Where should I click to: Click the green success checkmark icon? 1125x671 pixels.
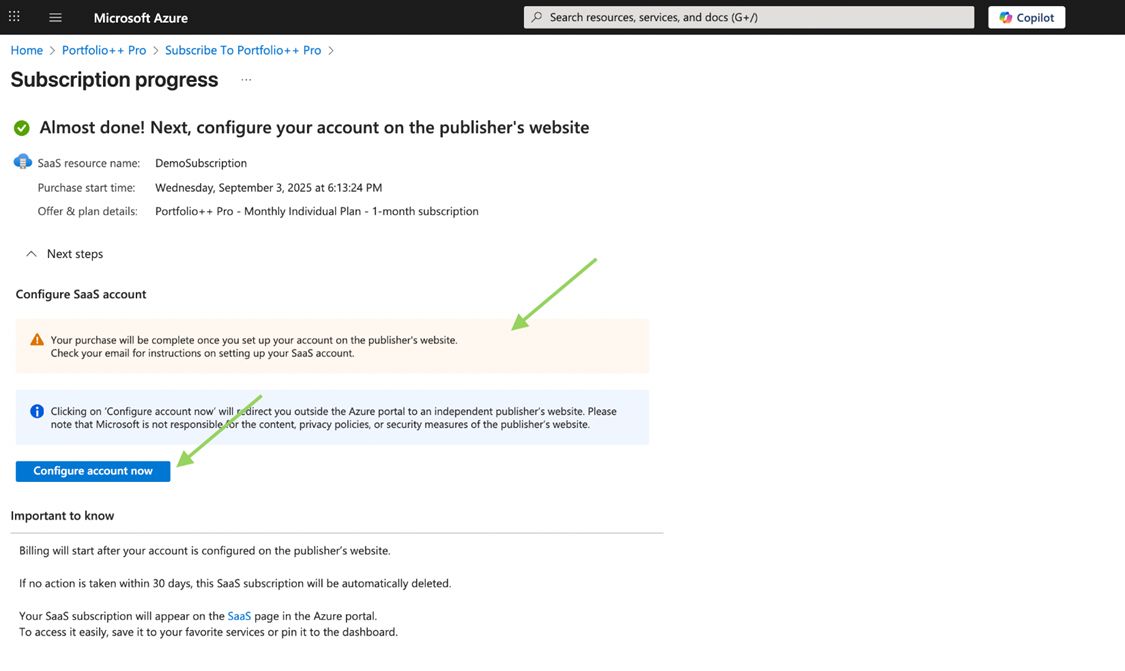(x=21, y=127)
